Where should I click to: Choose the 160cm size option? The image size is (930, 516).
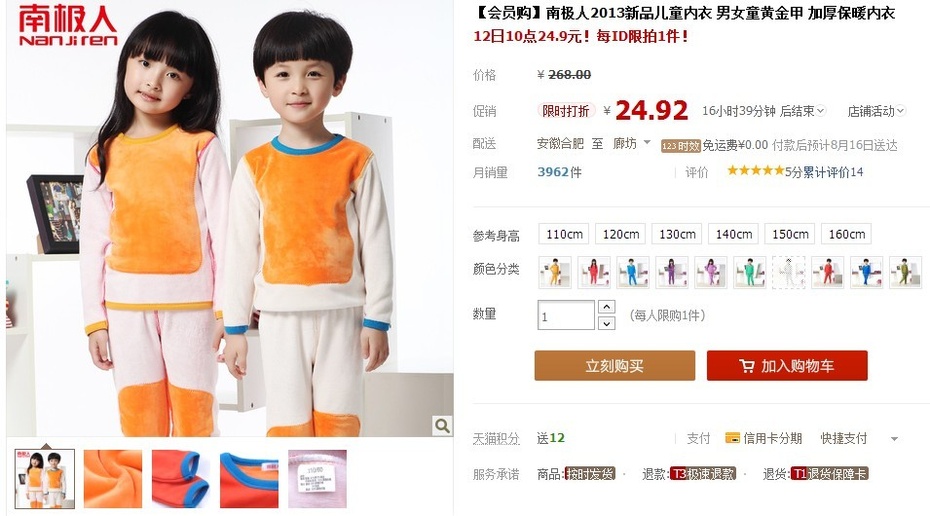click(x=846, y=234)
